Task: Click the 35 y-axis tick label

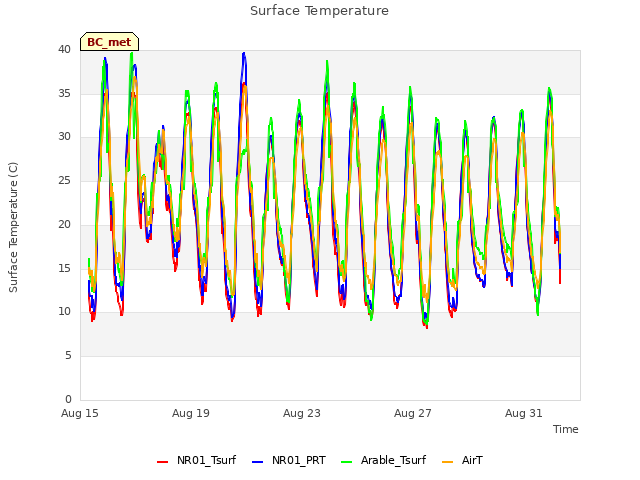Action: (x=64, y=93)
